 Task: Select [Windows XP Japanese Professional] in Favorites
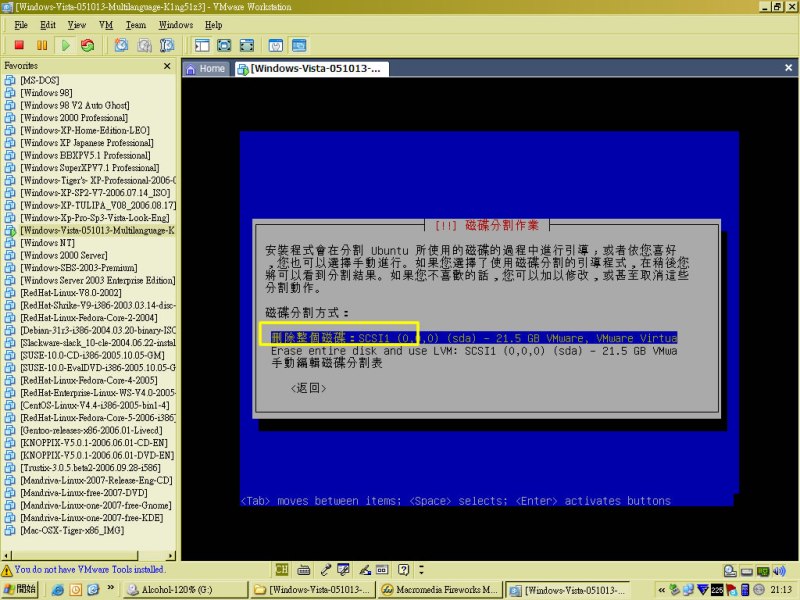pyautogui.click(x=87, y=143)
